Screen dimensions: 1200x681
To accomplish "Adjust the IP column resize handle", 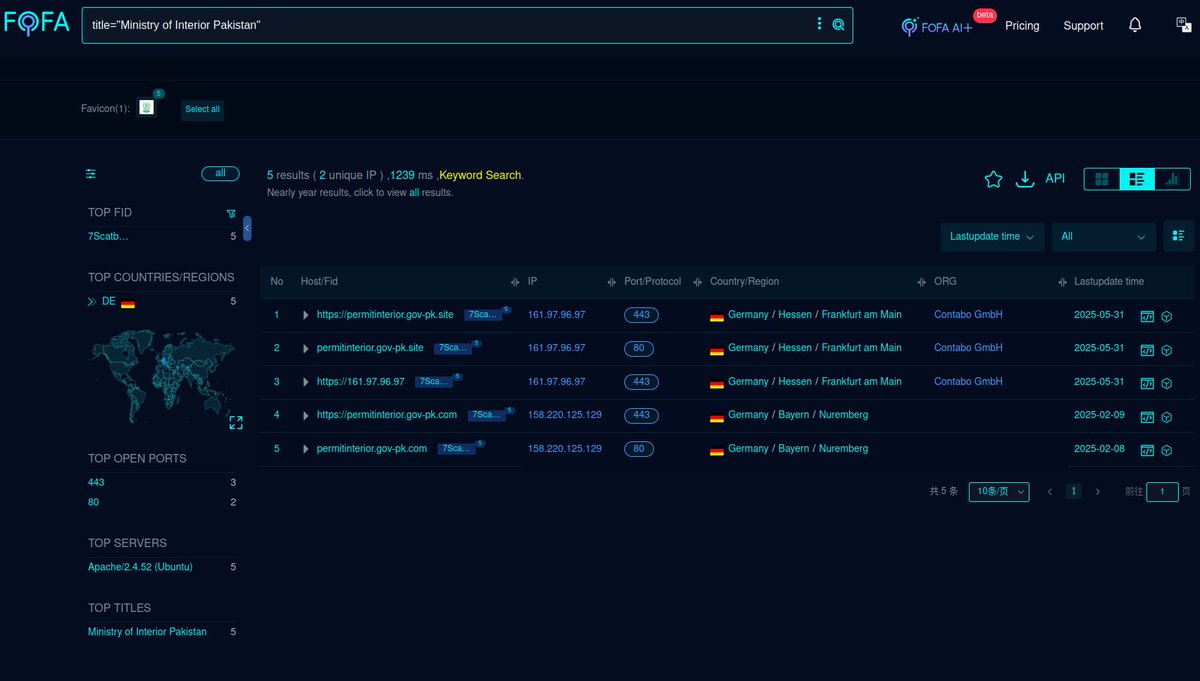I will (x=610, y=282).
